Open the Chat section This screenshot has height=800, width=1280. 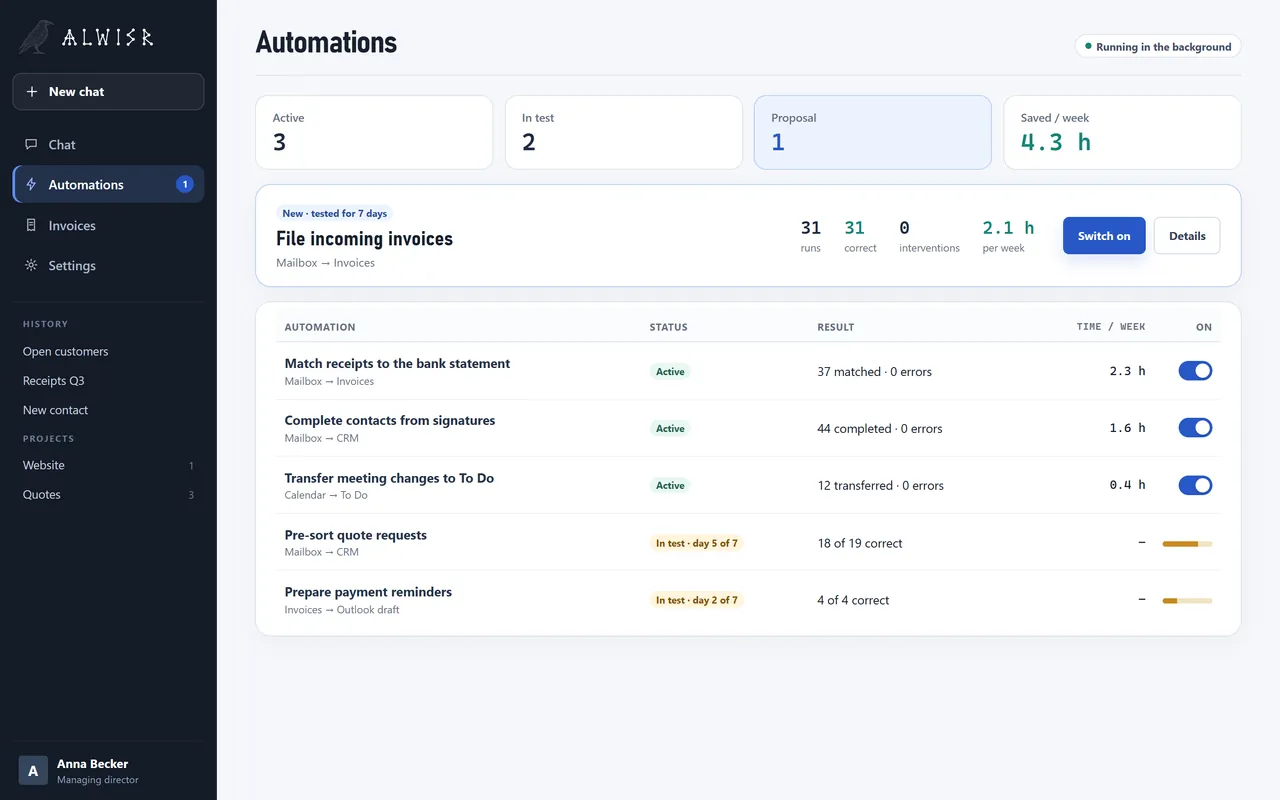click(108, 145)
